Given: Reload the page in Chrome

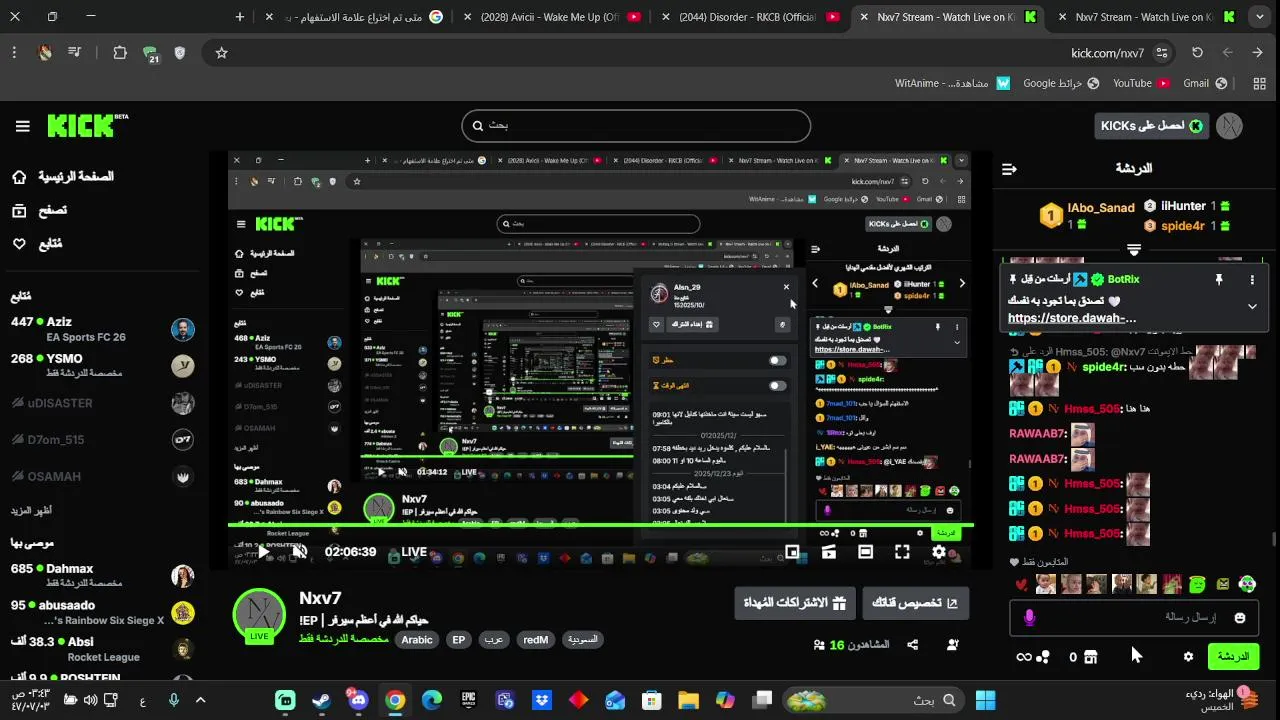Looking at the screenshot, I should point(1197,53).
